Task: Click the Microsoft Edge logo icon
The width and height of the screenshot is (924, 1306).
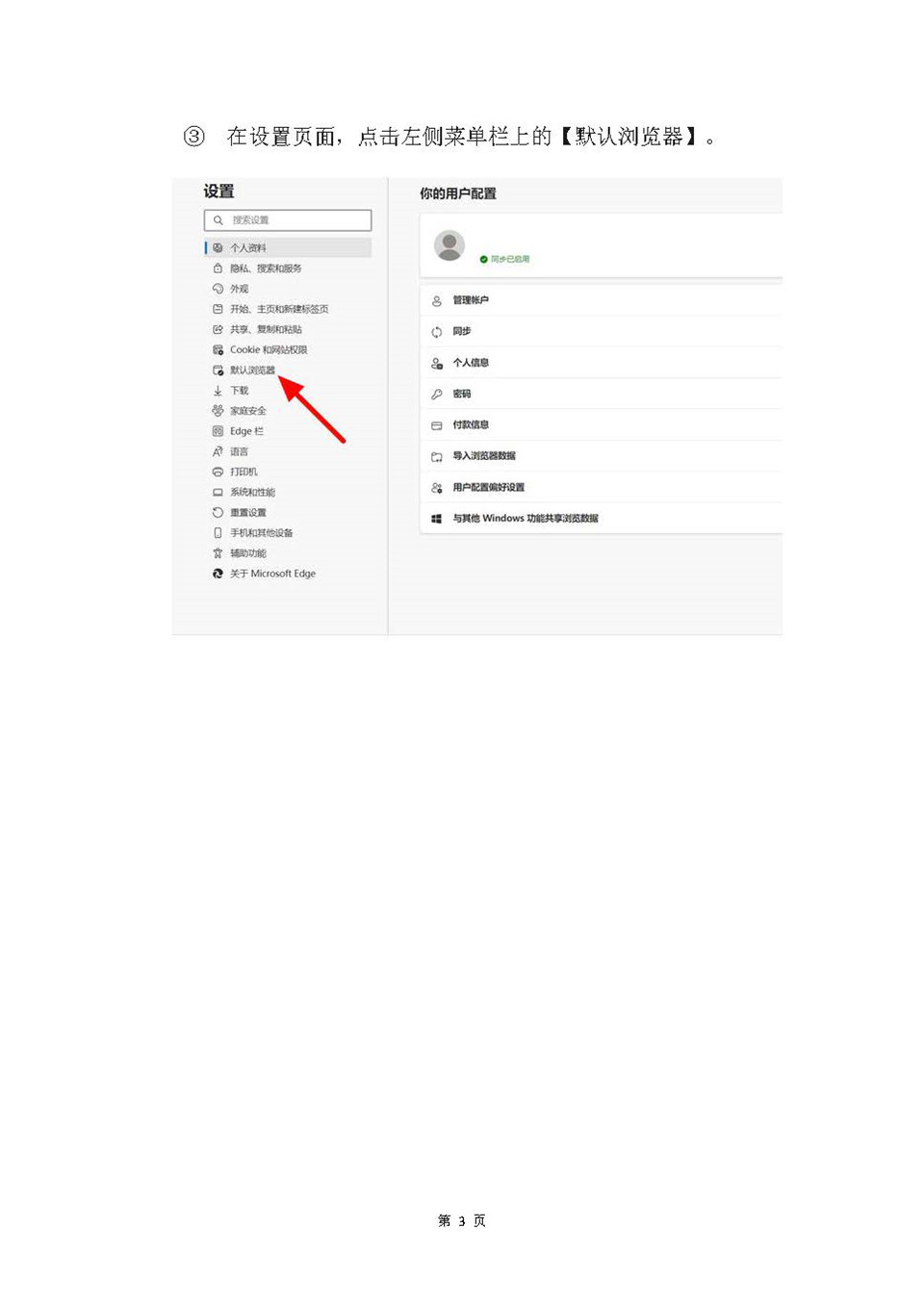Action: [218, 574]
